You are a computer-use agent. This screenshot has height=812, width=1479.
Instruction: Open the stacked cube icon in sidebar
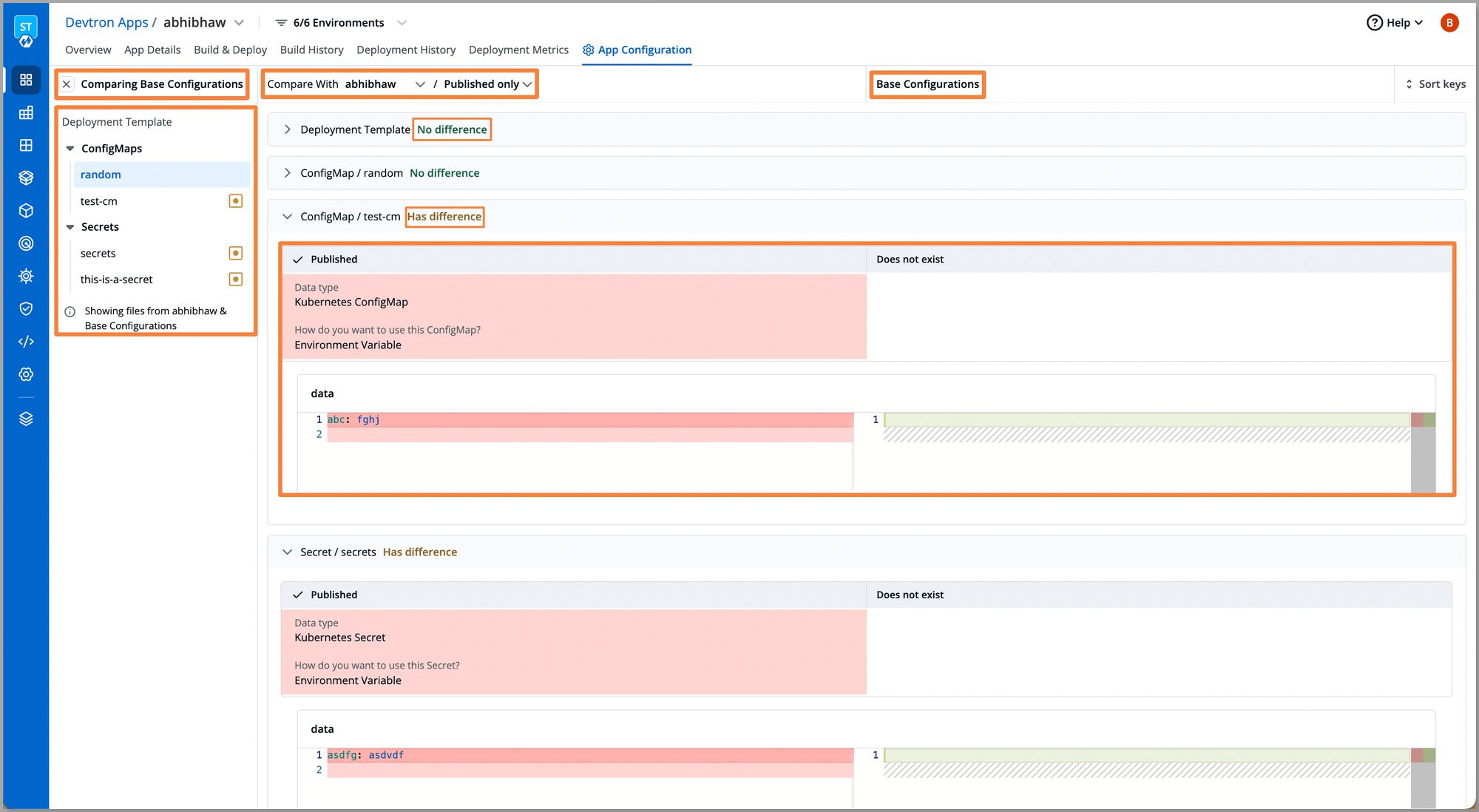(x=26, y=177)
